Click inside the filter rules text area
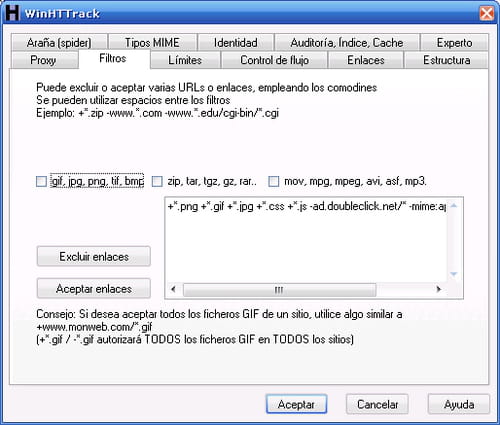The height and width of the screenshot is (425, 500). [306, 240]
